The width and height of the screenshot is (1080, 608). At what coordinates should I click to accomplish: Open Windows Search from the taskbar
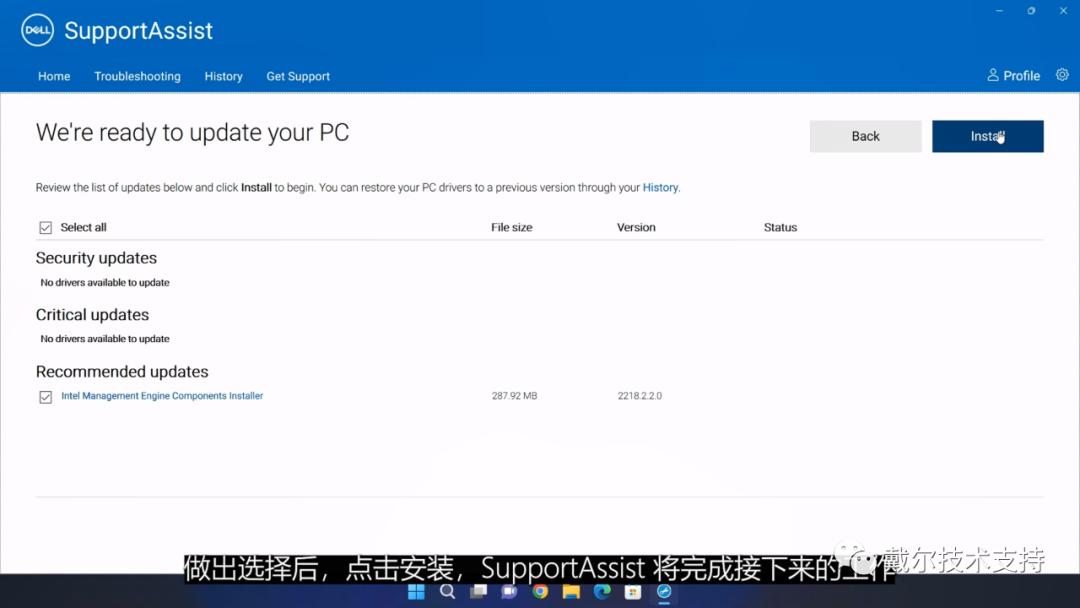[x=447, y=592]
